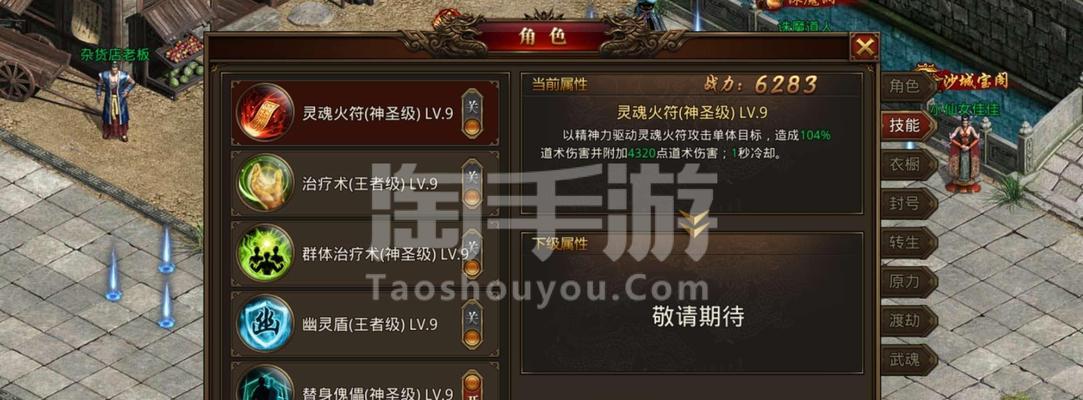Toggle the 关 switch for 幽灵盾
Image resolution: width=1083 pixels, height=400 pixels.
472,325
